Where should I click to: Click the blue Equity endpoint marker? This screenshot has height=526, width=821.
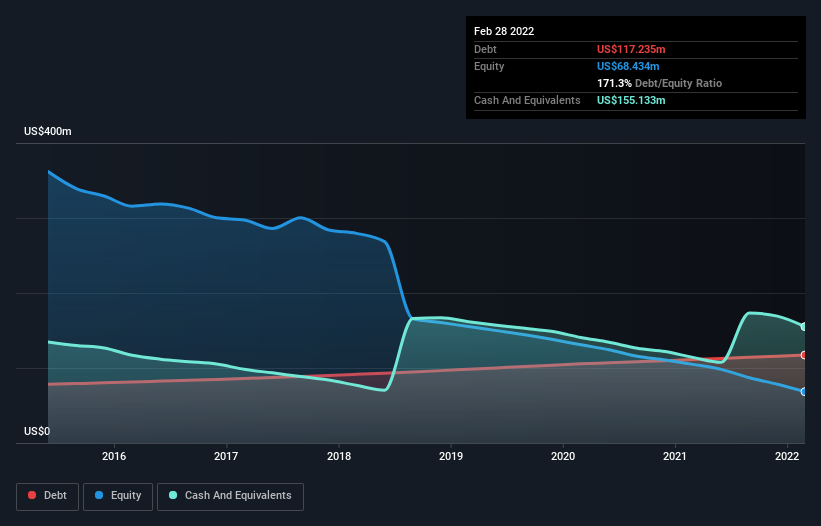[804, 391]
